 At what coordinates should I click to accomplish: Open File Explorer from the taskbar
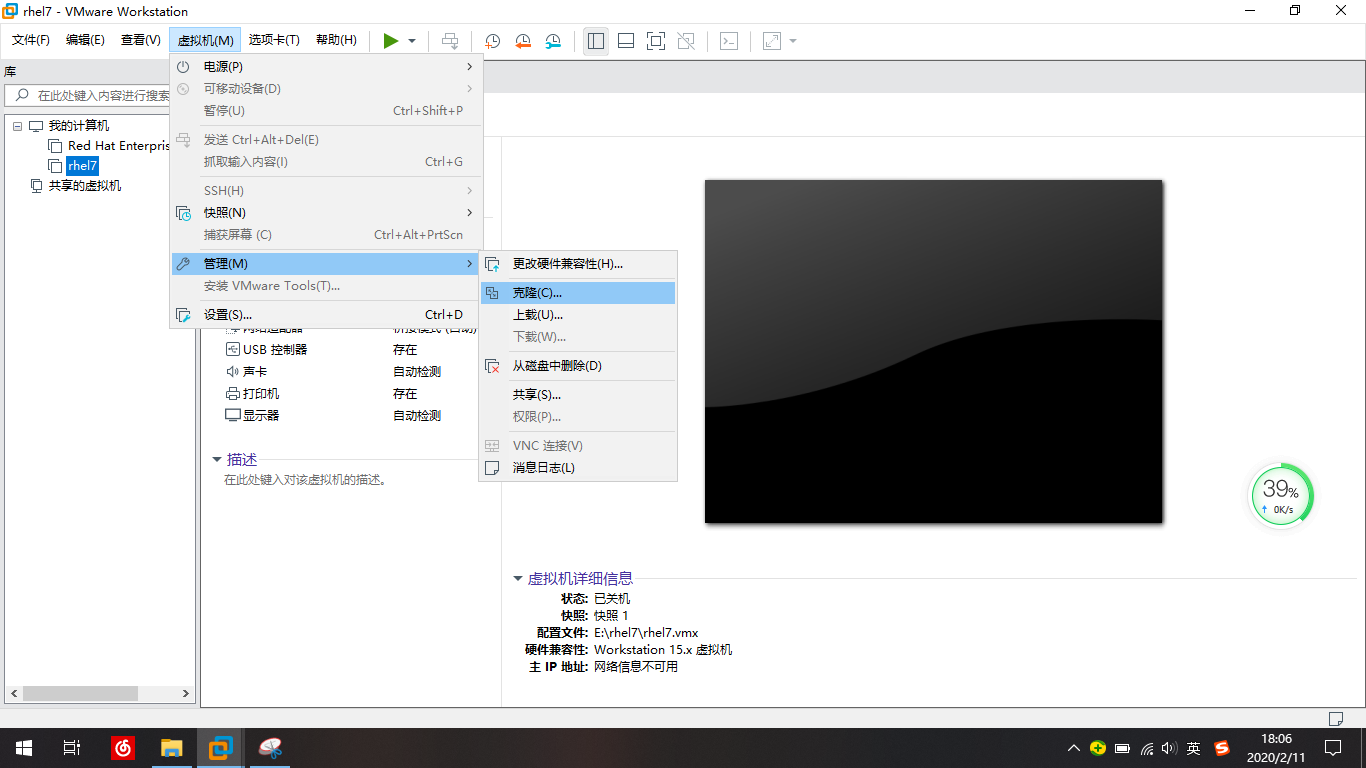coord(172,748)
